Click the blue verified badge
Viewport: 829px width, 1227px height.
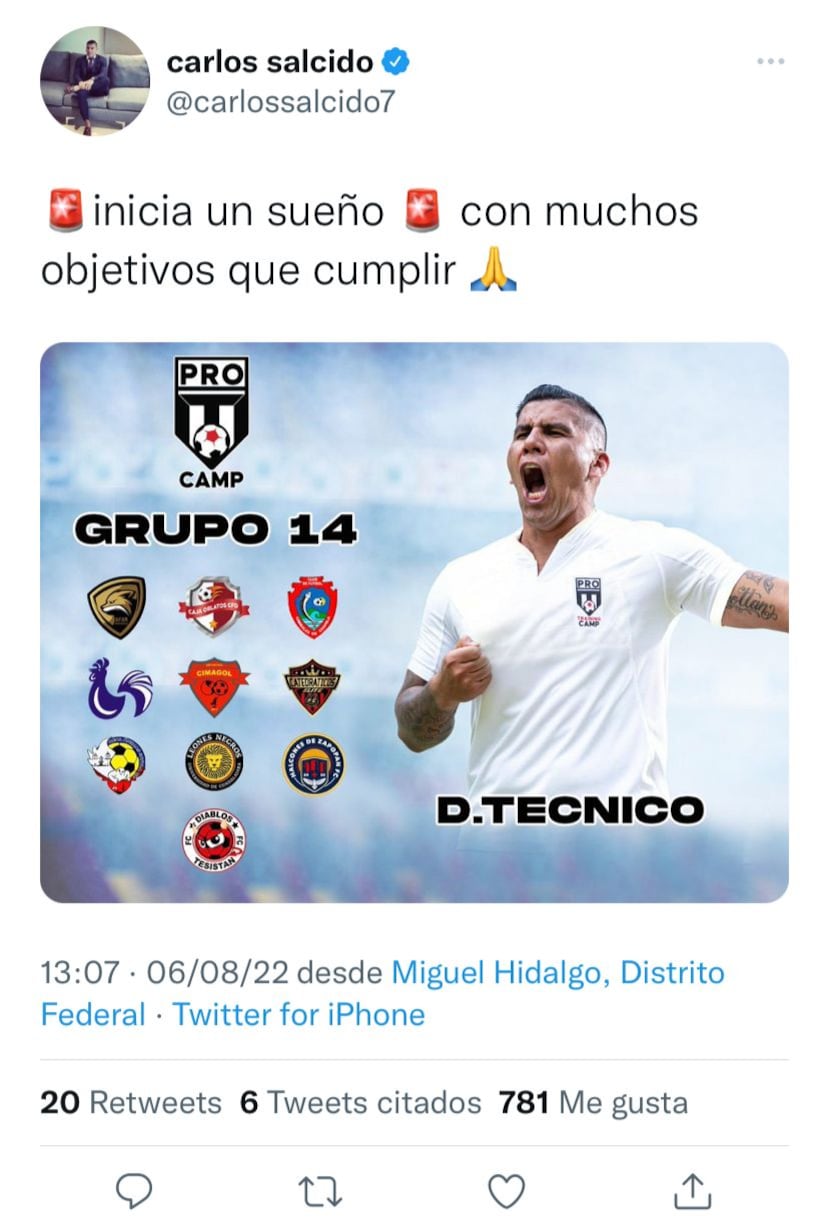click(396, 62)
